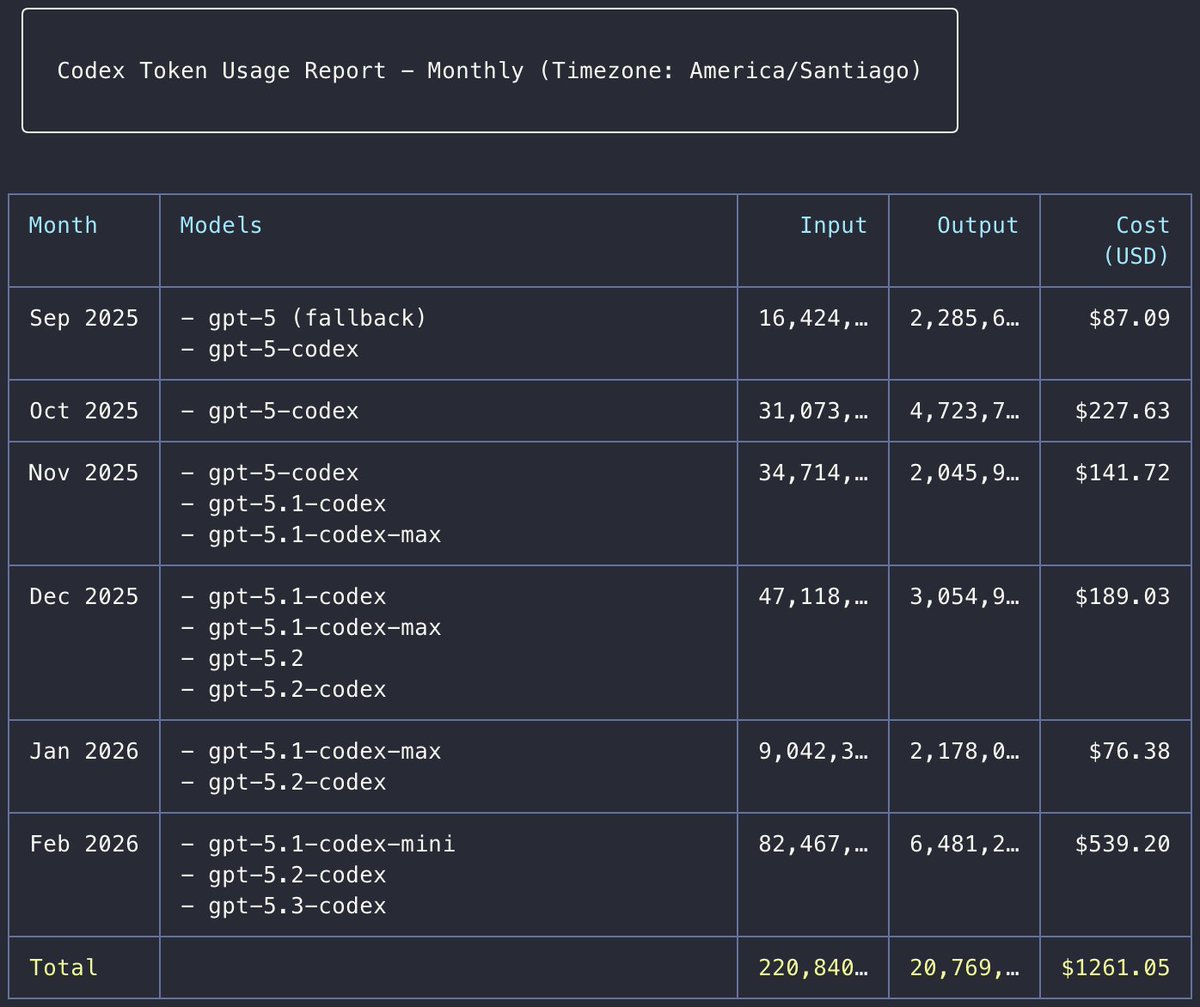Click the $1261.05 total cost
Screen dimensions: 1200x1007
pos(1116,967)
